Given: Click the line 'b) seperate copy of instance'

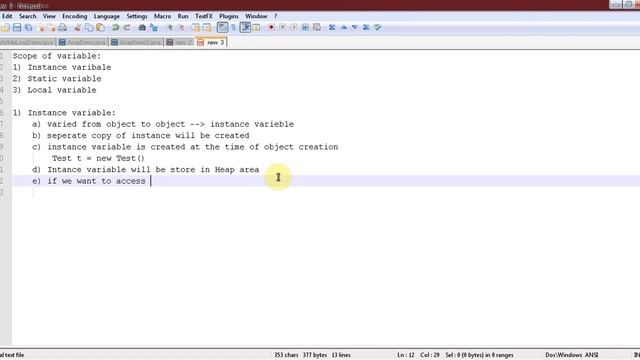Looking at the screenshot, I should [141, 136].
